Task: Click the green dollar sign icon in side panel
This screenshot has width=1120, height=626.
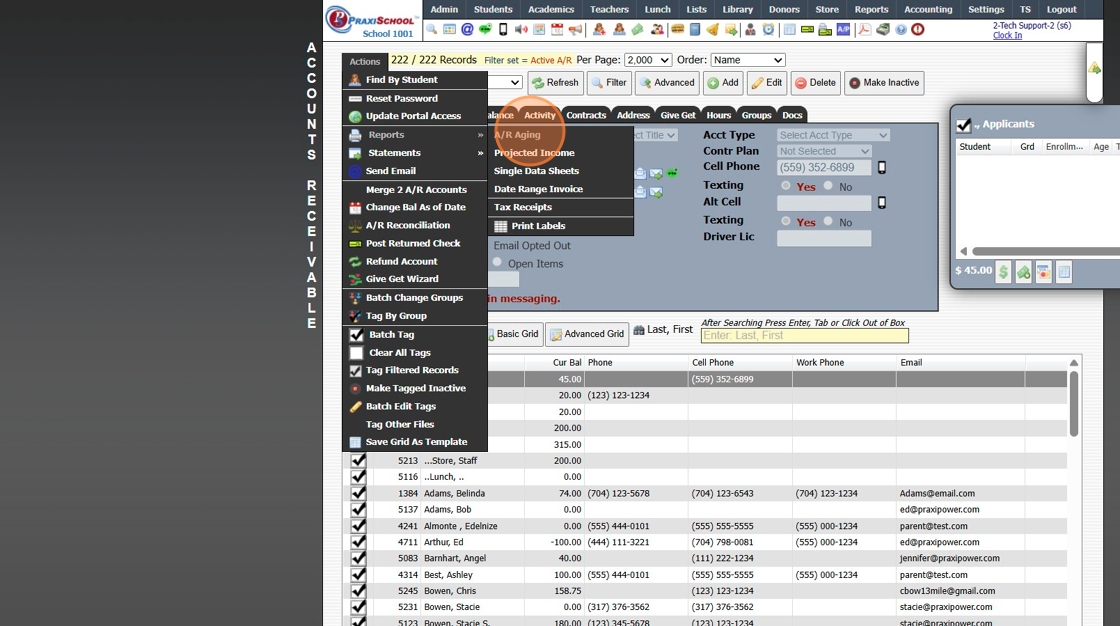Action: 1003,272
